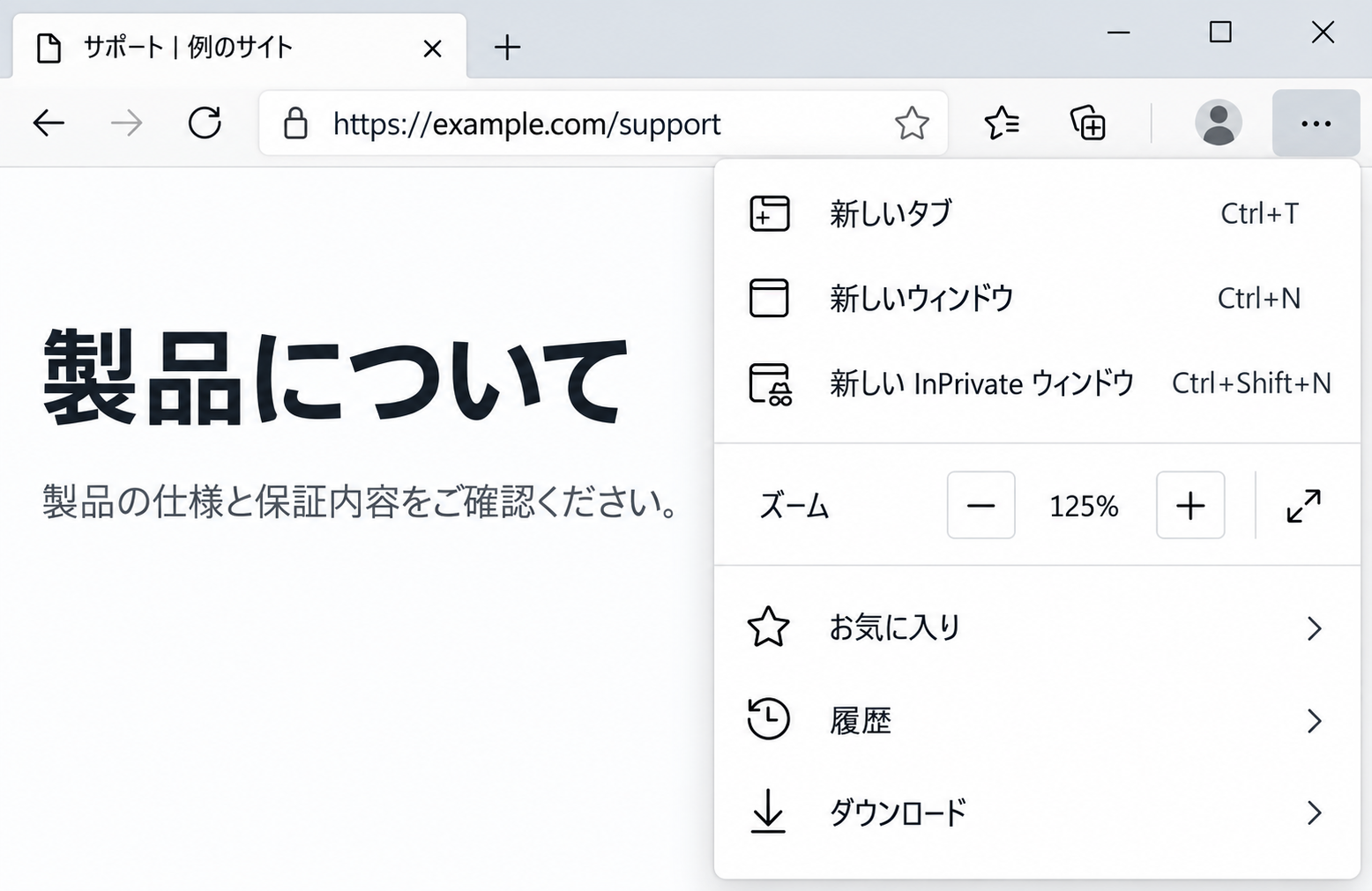Image resolution: width=1372 pixels, height=891 pixels.
Task: Click the new tab plus button
Action: [x=507, y=48]
